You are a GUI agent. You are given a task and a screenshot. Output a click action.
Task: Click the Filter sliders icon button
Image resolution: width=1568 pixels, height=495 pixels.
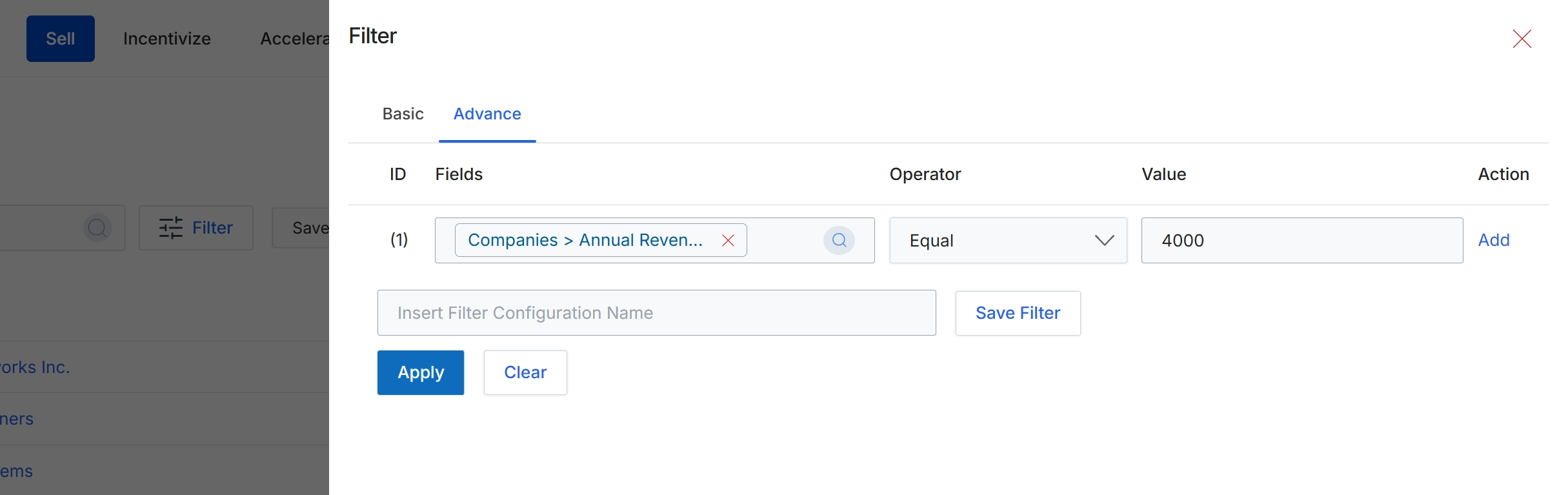coord(196,228)
